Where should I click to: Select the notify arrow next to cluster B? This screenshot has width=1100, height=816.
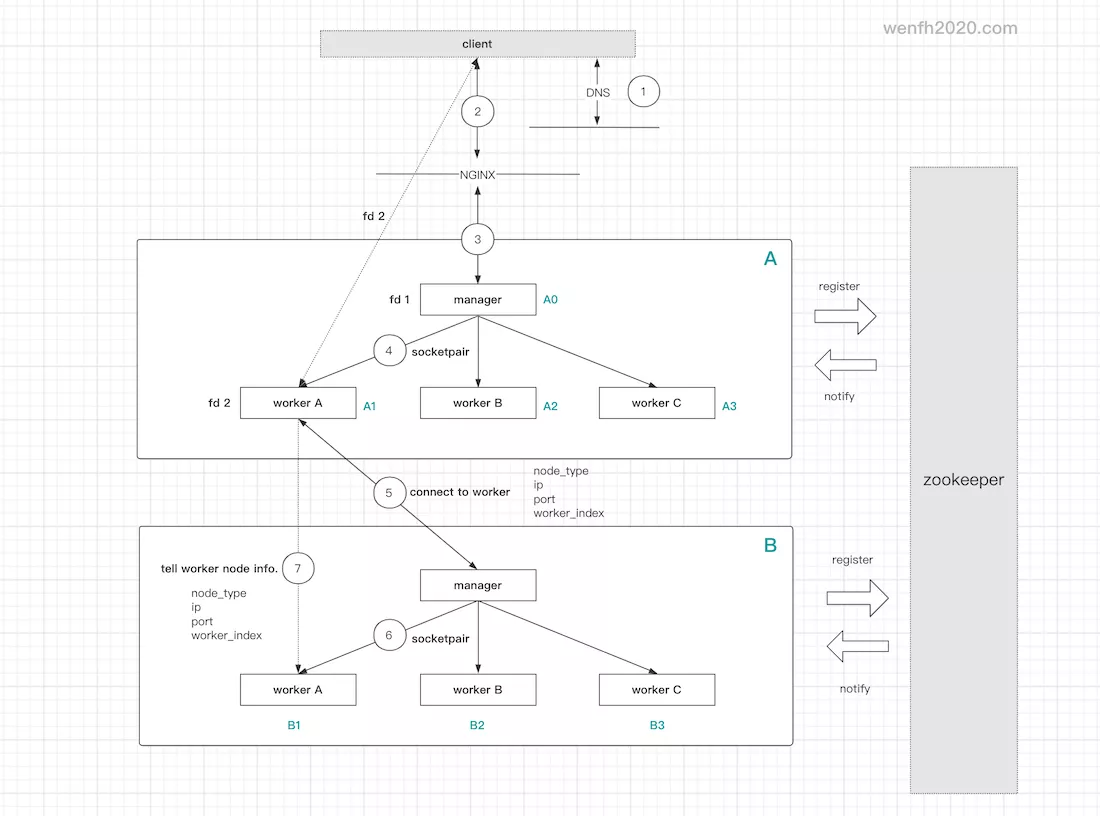click(857, 647)
